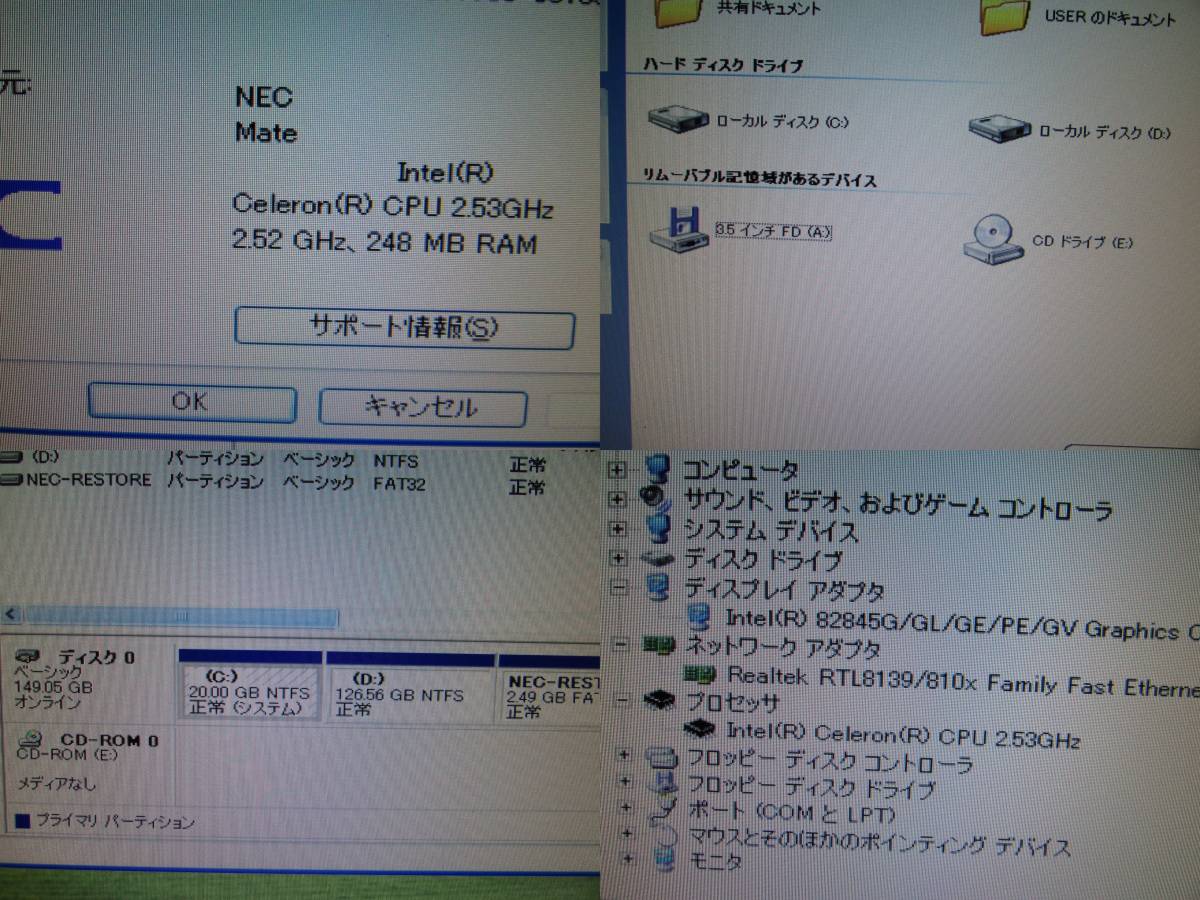
Task: Select the ディスク ドライブ tree label
Action: coord(763,560)
